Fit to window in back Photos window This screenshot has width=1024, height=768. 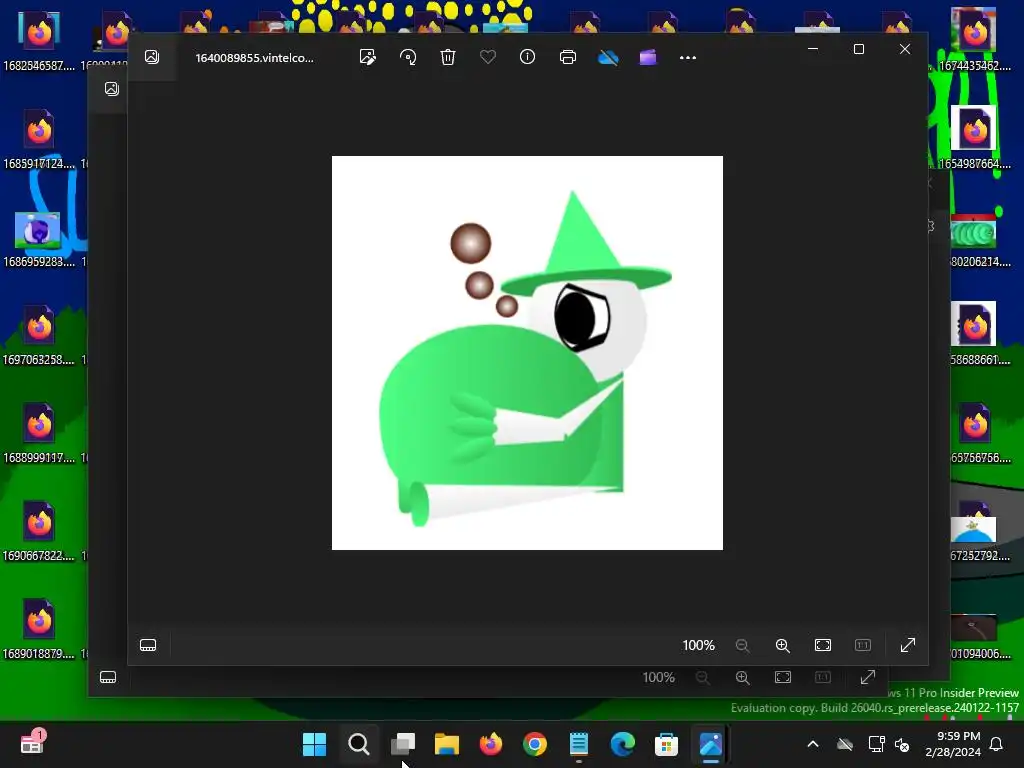click(x=783, y=677)
